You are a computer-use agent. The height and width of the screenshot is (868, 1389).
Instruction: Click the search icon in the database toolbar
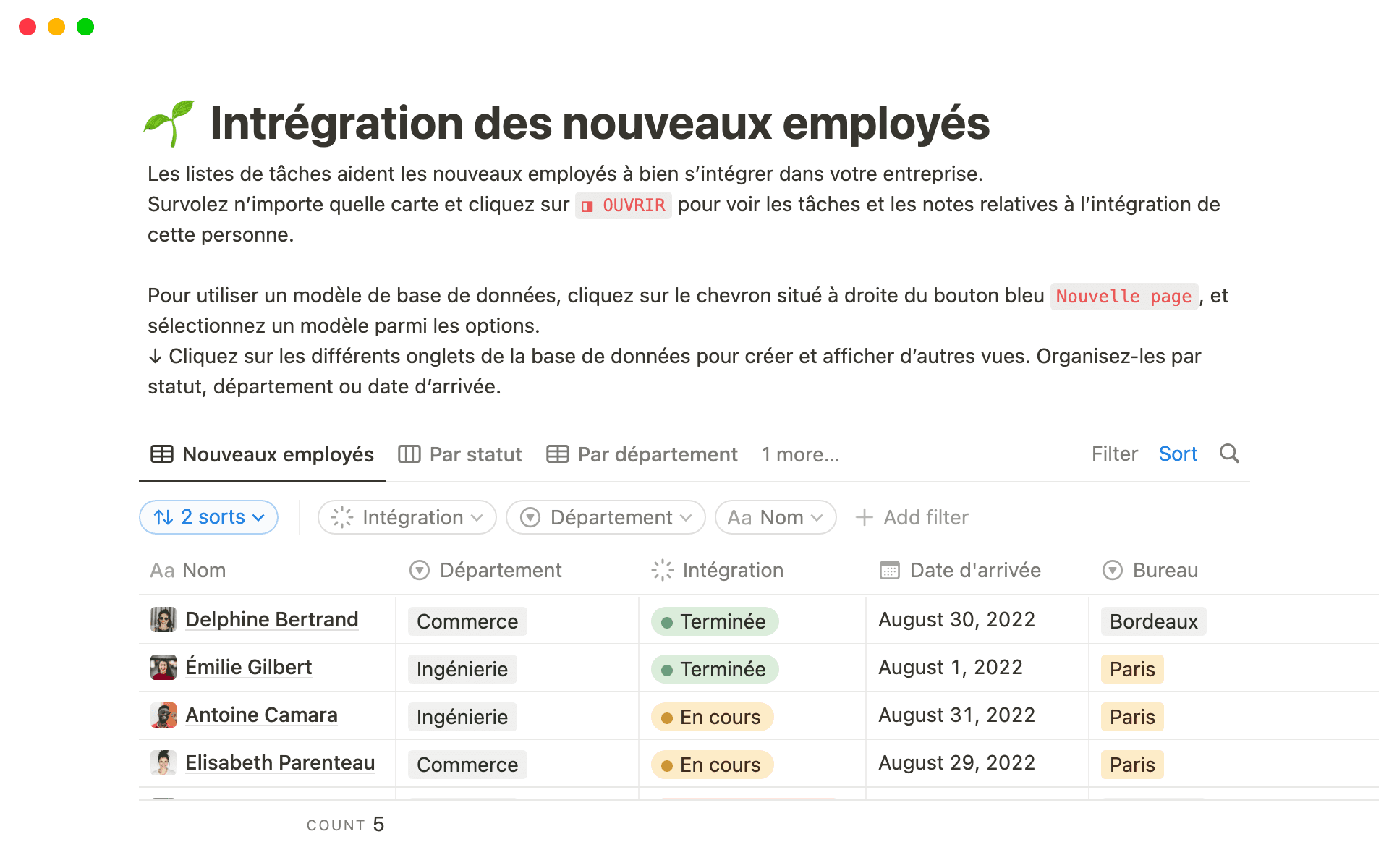point(1230,454)
